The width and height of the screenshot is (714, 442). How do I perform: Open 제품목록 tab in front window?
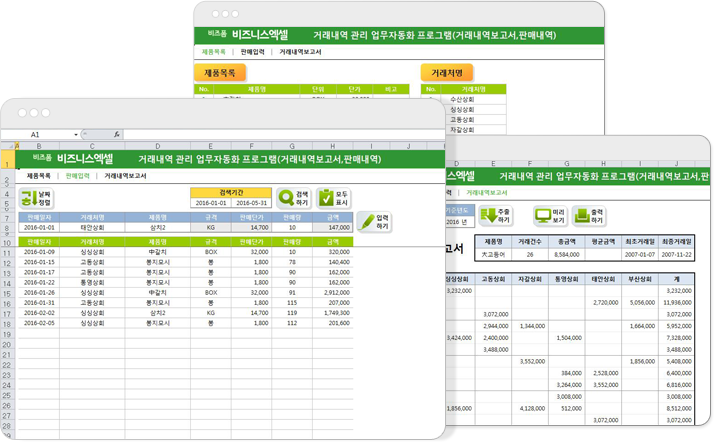[x=39, y=176]
